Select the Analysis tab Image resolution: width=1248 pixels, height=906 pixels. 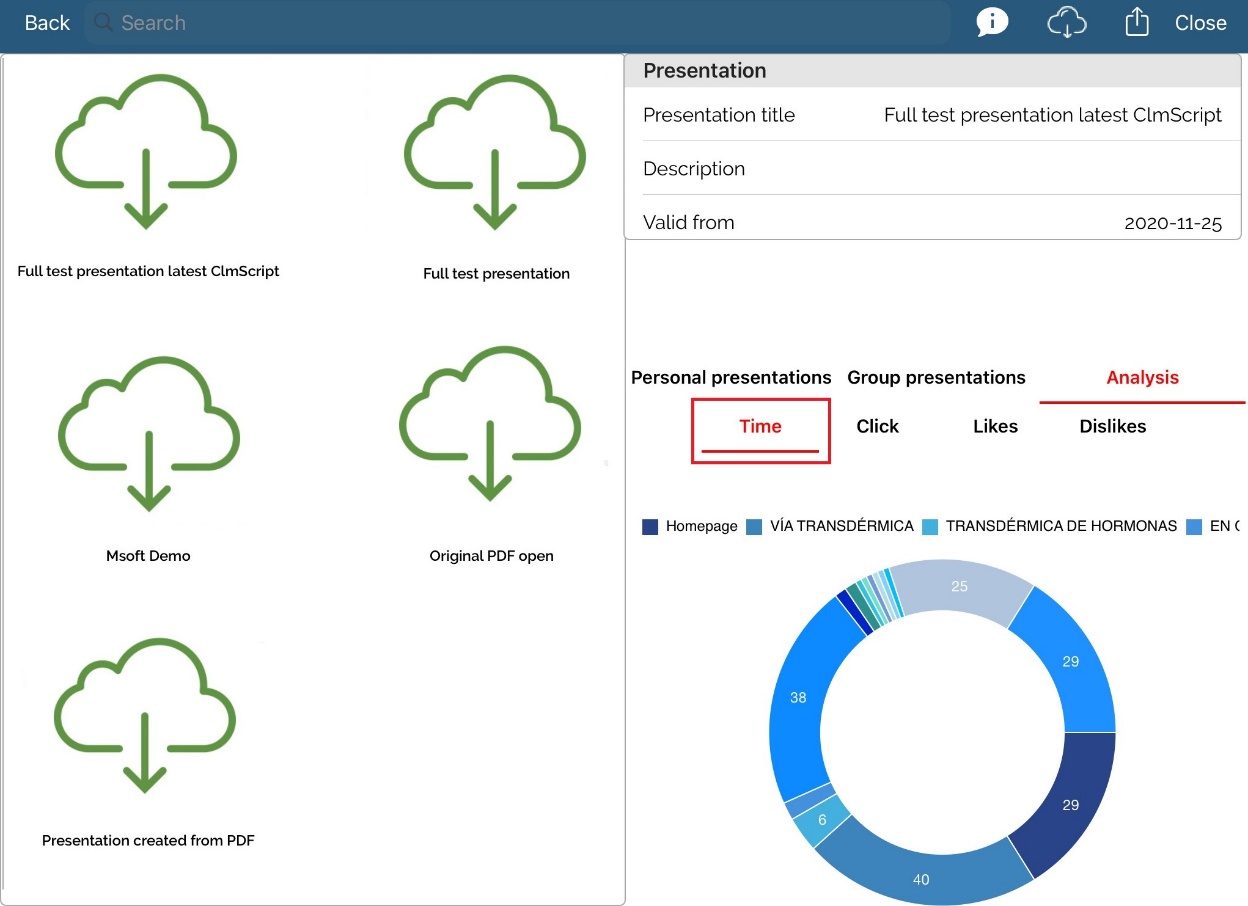click(1142, 378)
